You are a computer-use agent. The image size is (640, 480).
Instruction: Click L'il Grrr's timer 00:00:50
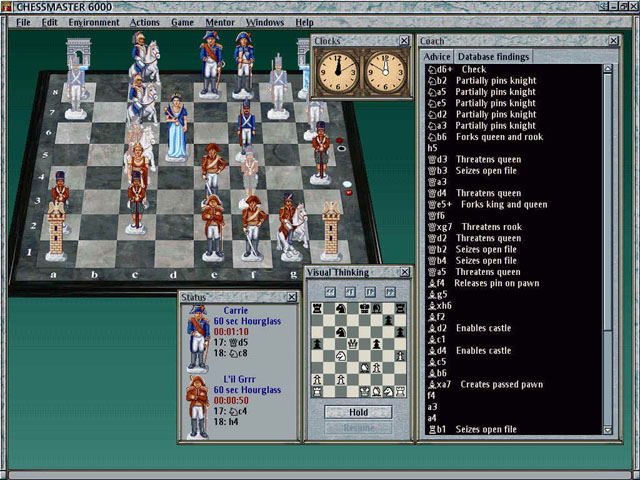[x=231, y=400]
